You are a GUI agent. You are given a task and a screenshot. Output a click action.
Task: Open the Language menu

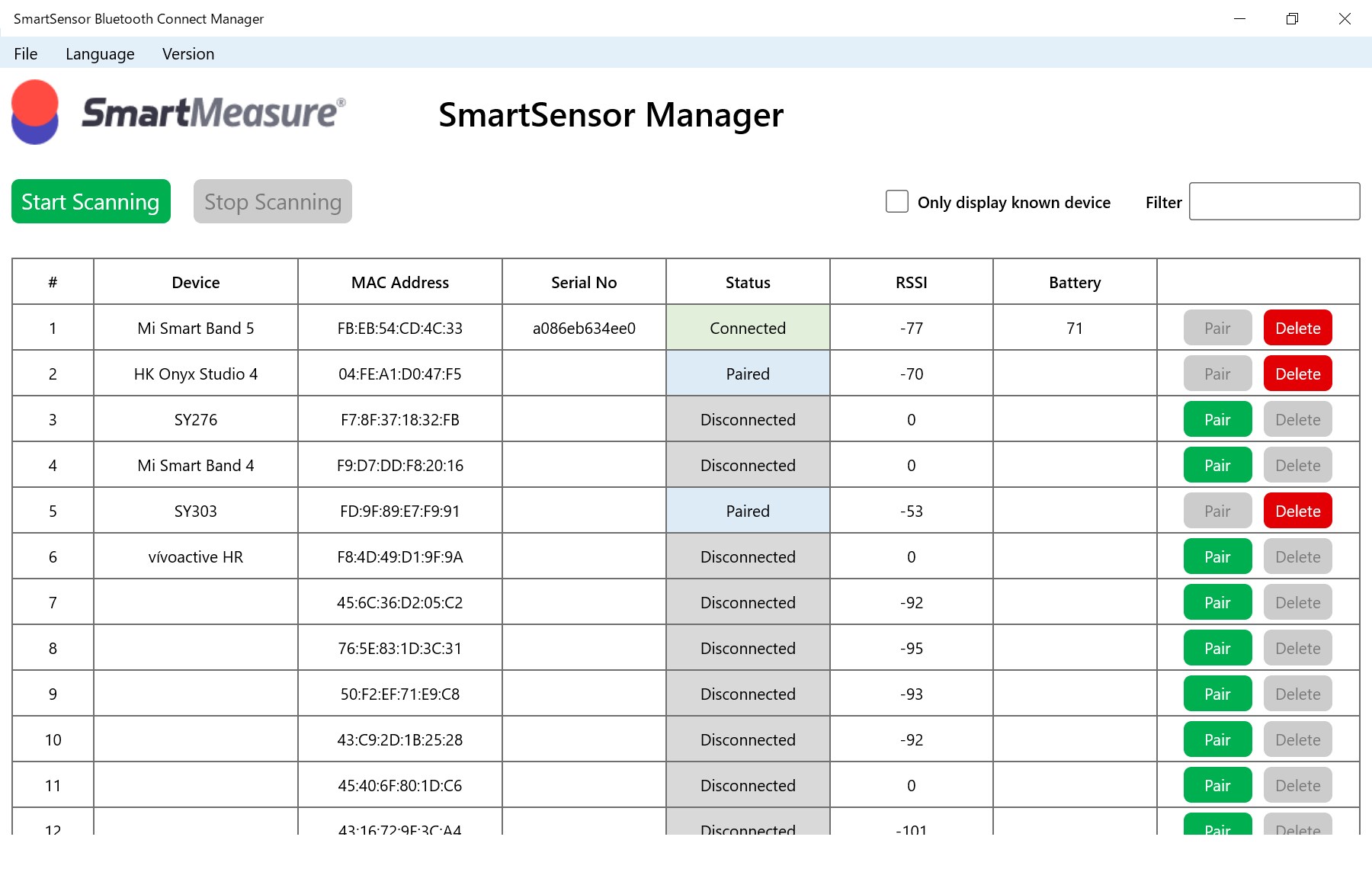pyautogui.click(x=100, y=54)
